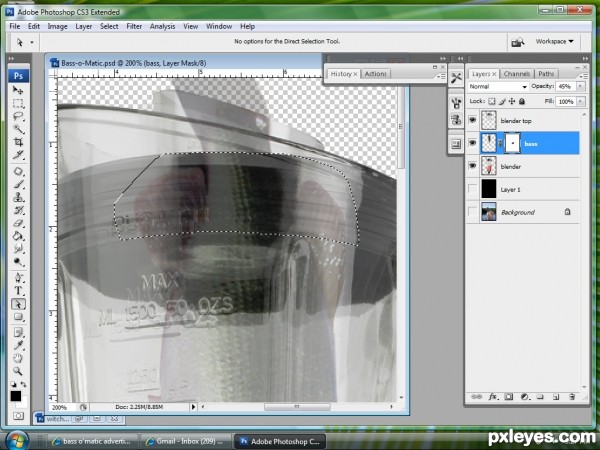Select the Slice tool
Screen dimensions: 600x450
(18, 155)
